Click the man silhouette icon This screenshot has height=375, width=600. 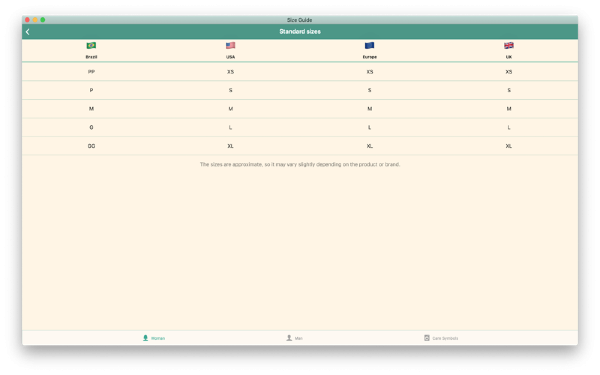click(x=289, y=338)
